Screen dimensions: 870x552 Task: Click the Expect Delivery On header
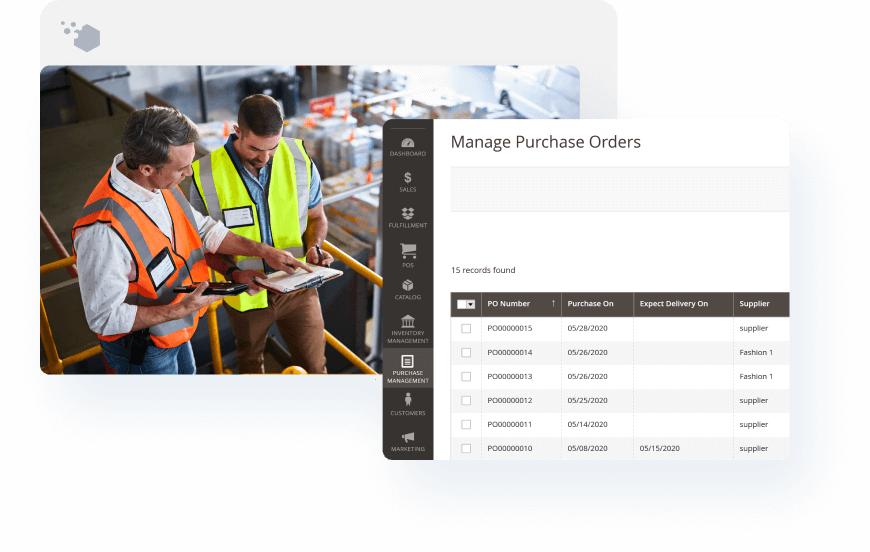[673, 304]
